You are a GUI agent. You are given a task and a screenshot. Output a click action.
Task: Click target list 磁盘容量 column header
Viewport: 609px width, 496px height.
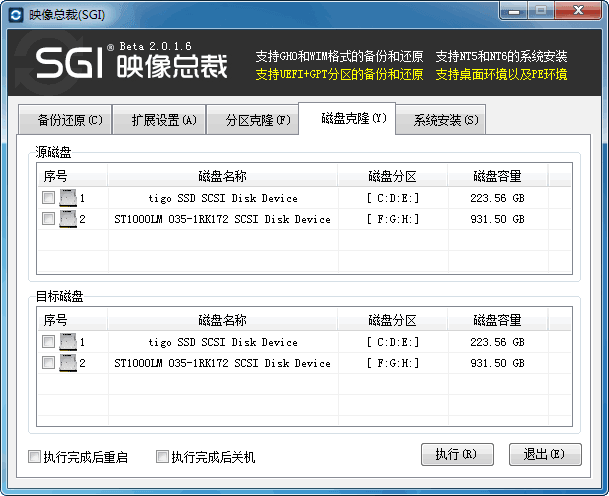(497, 320)
